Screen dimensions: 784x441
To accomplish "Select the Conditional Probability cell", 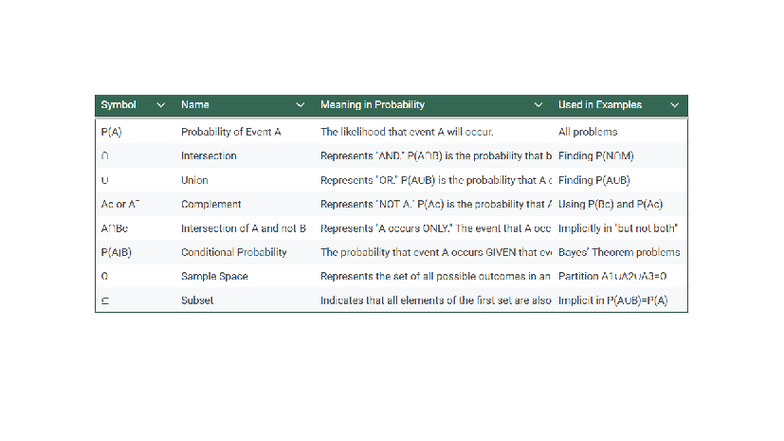I will pyautogui.click(x=233, y=252).
